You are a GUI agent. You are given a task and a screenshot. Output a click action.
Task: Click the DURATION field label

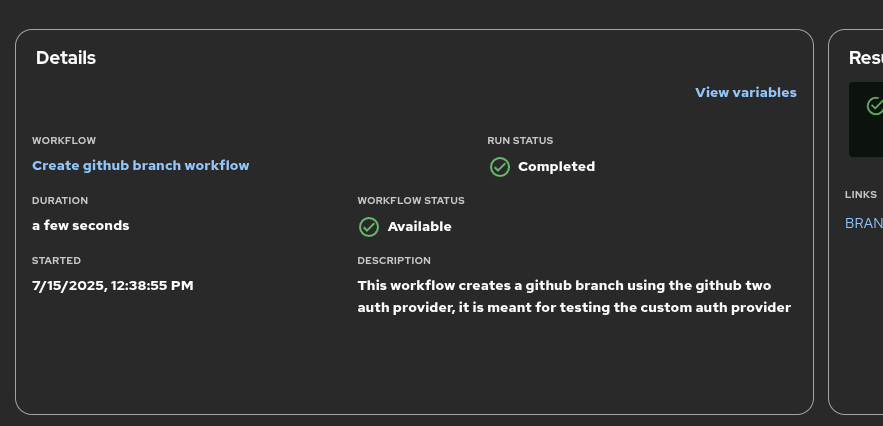[60, 201]
